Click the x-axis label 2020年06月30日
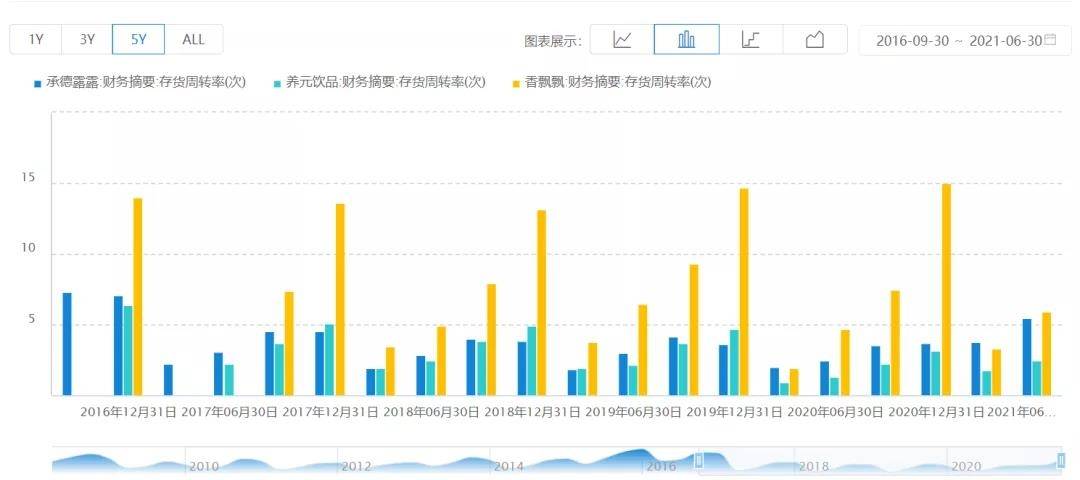This screenshot has height=480, width=1080. [x=835, y=413]
